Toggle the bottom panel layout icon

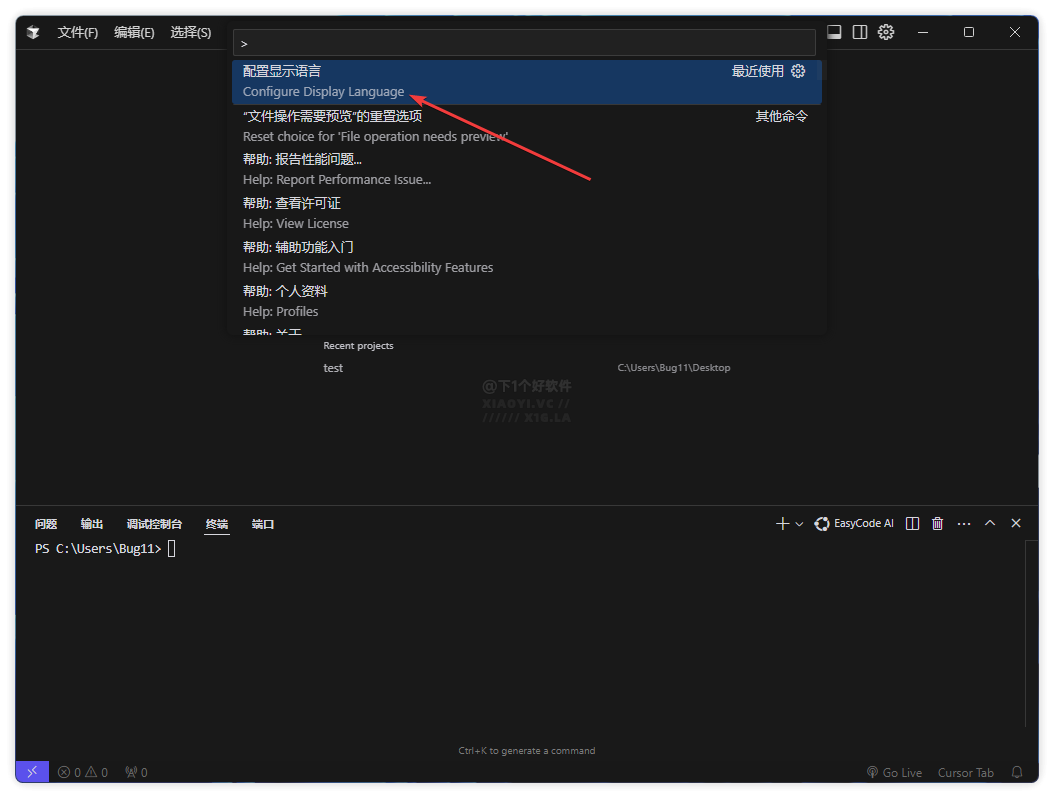pyautogui.click(x=834, y=32)
